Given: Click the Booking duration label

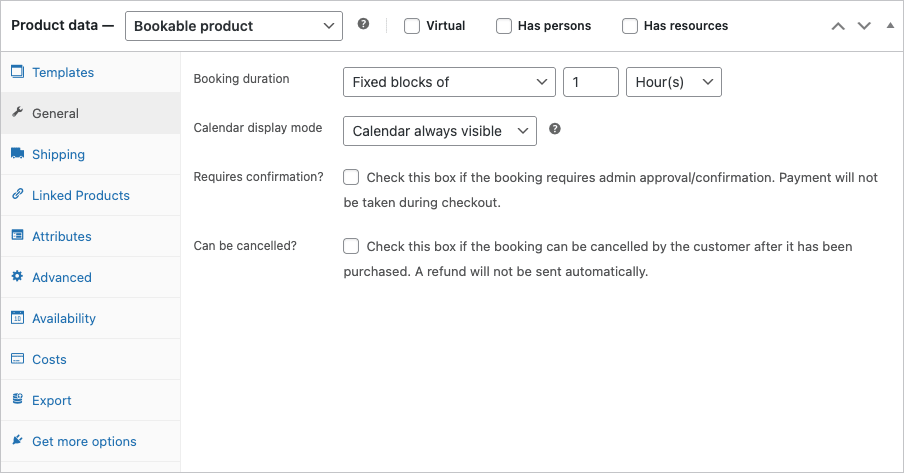Looking at the screenshot, I should tap(242, 79).
